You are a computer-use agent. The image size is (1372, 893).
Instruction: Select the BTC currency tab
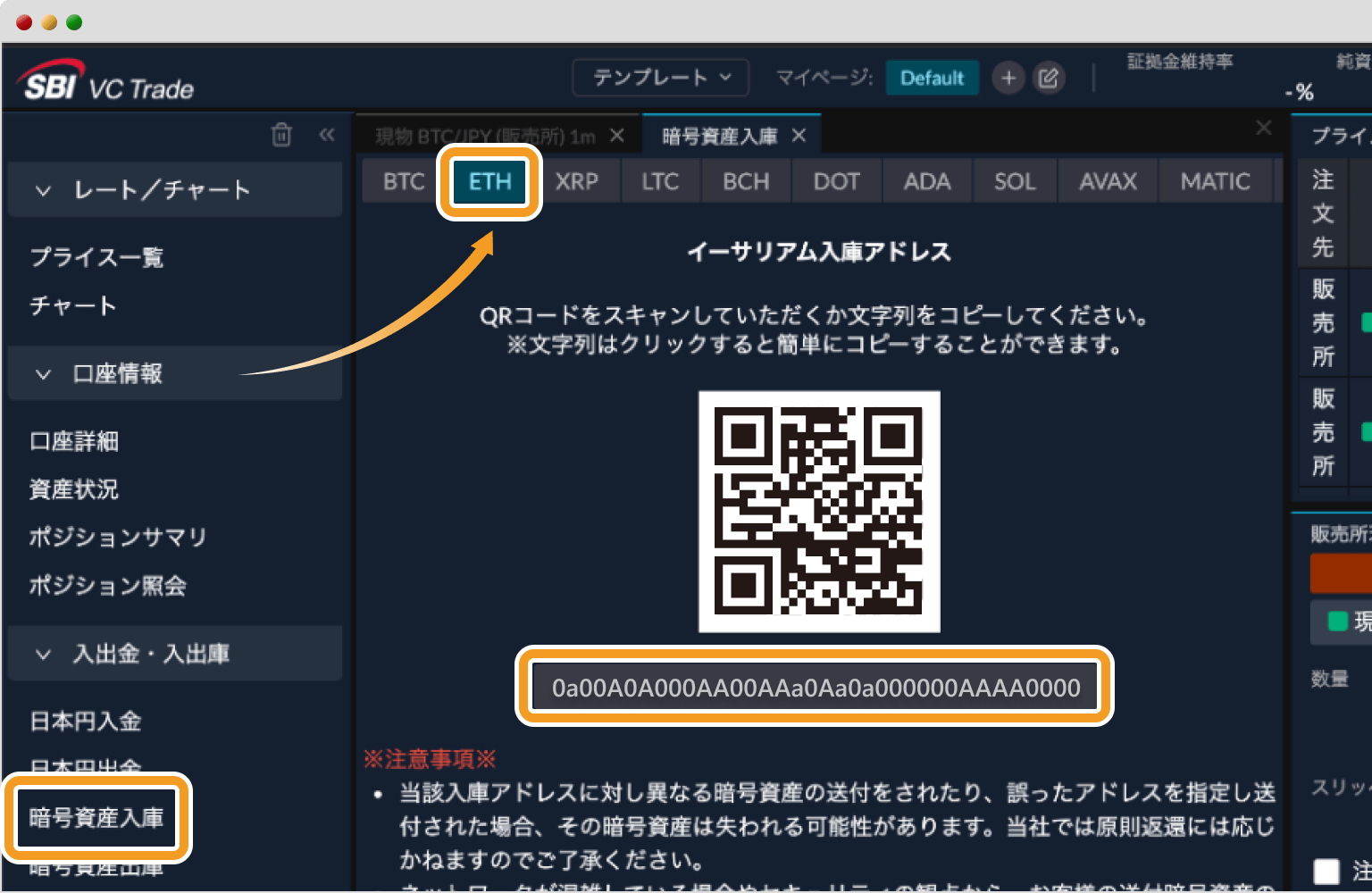tap(404, 181)
